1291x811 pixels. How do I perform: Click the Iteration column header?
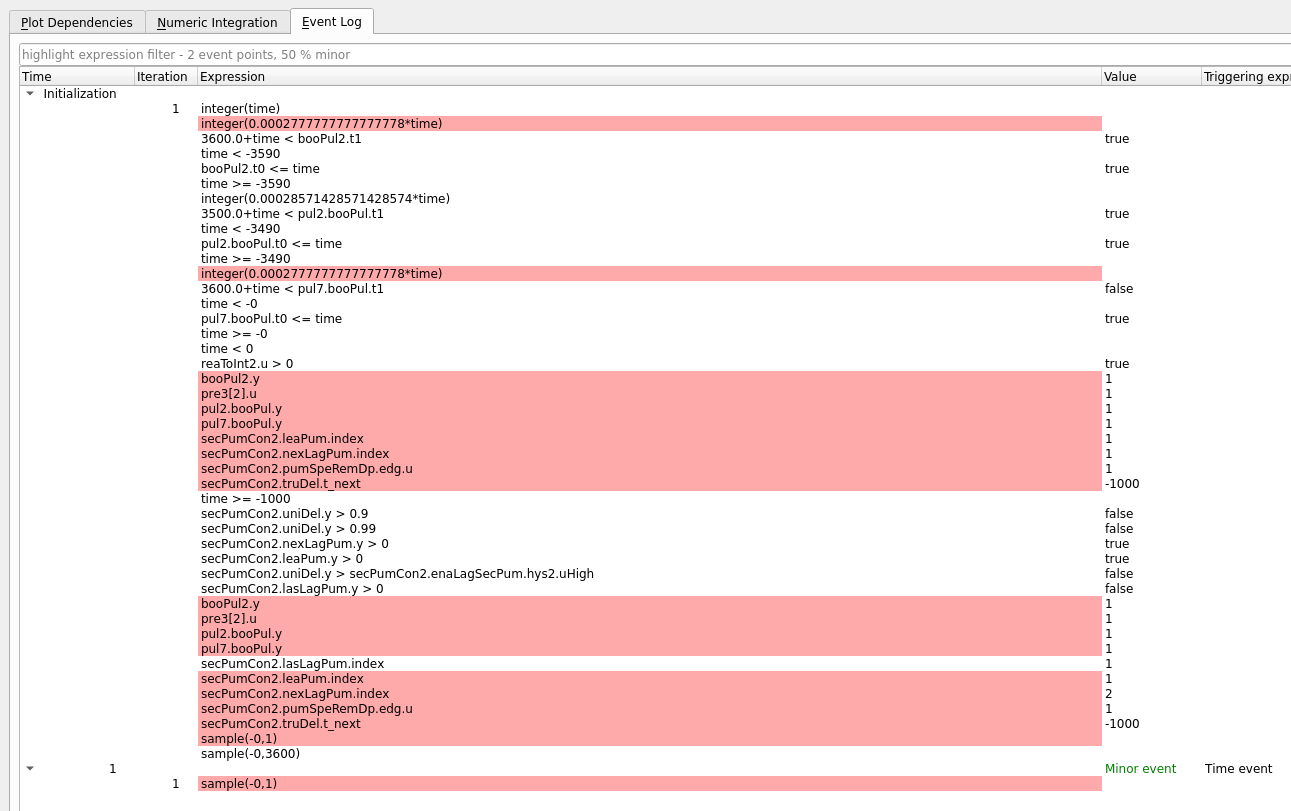(162, 76)
